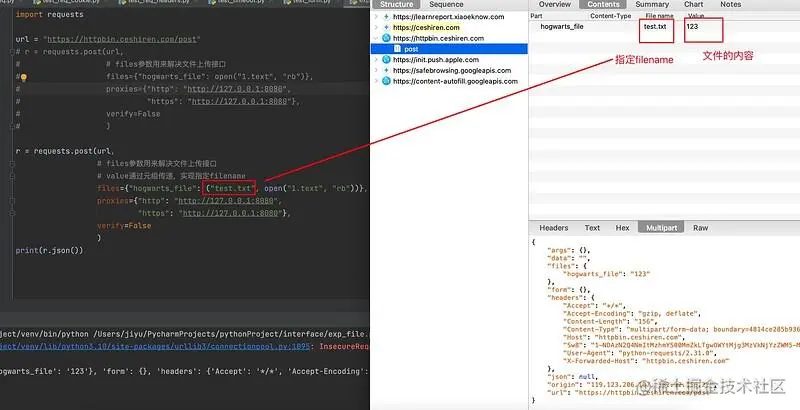Screen dimensions: 800x410
Task: Show the Headers view of the response
Action: point(554,228)
